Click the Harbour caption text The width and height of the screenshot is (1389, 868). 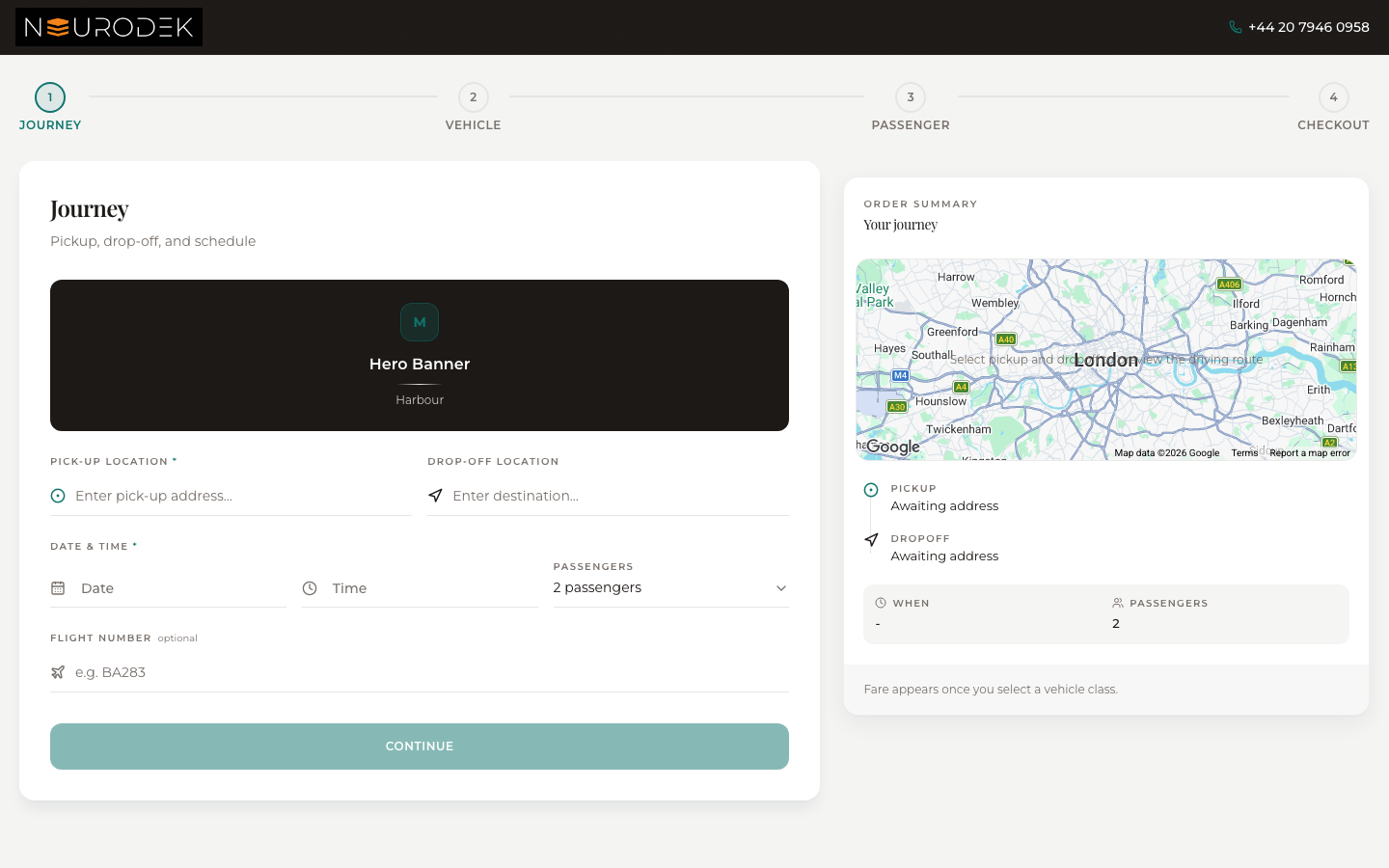[x=420, y=399]
